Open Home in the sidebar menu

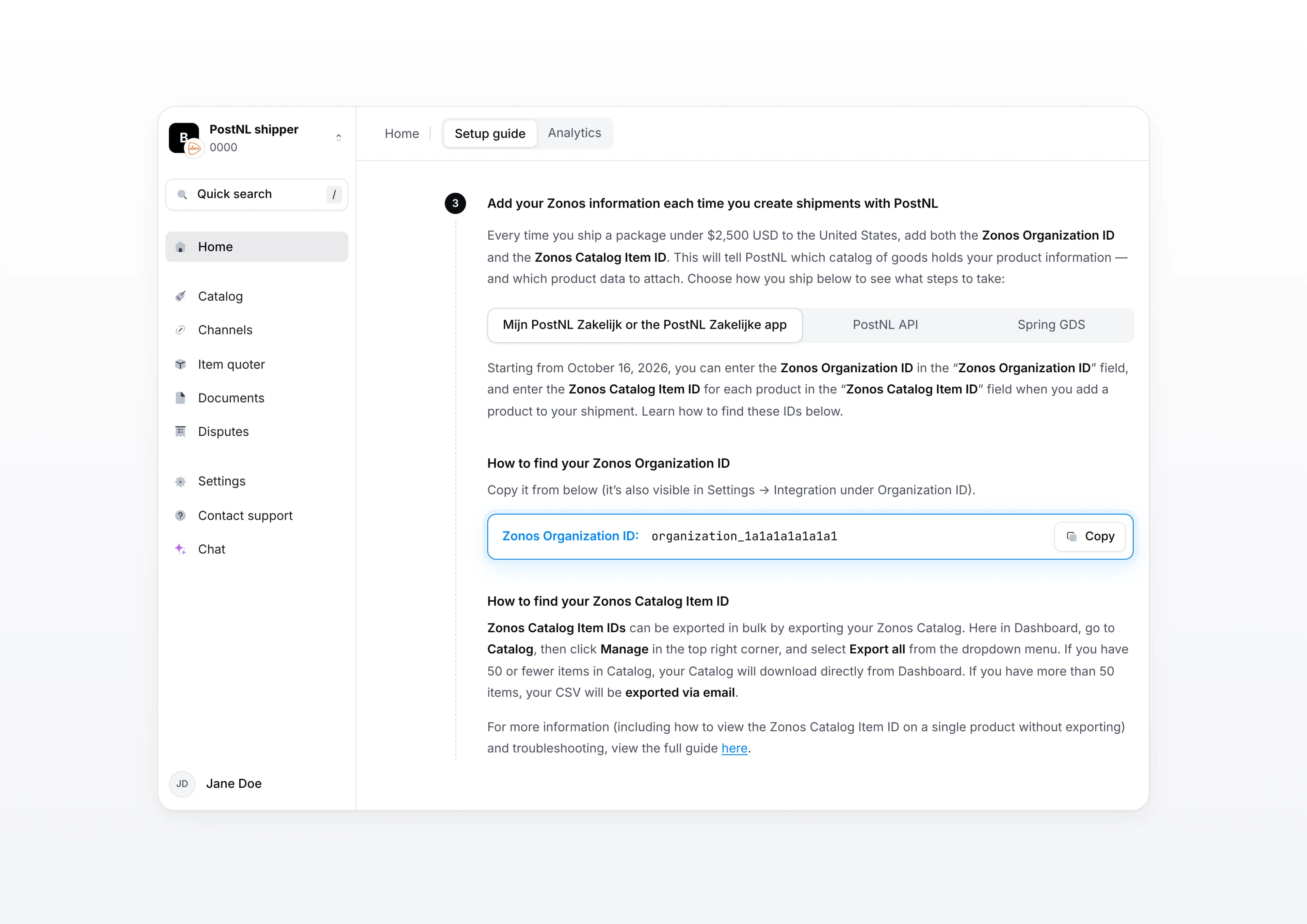[x=257, y=247]
